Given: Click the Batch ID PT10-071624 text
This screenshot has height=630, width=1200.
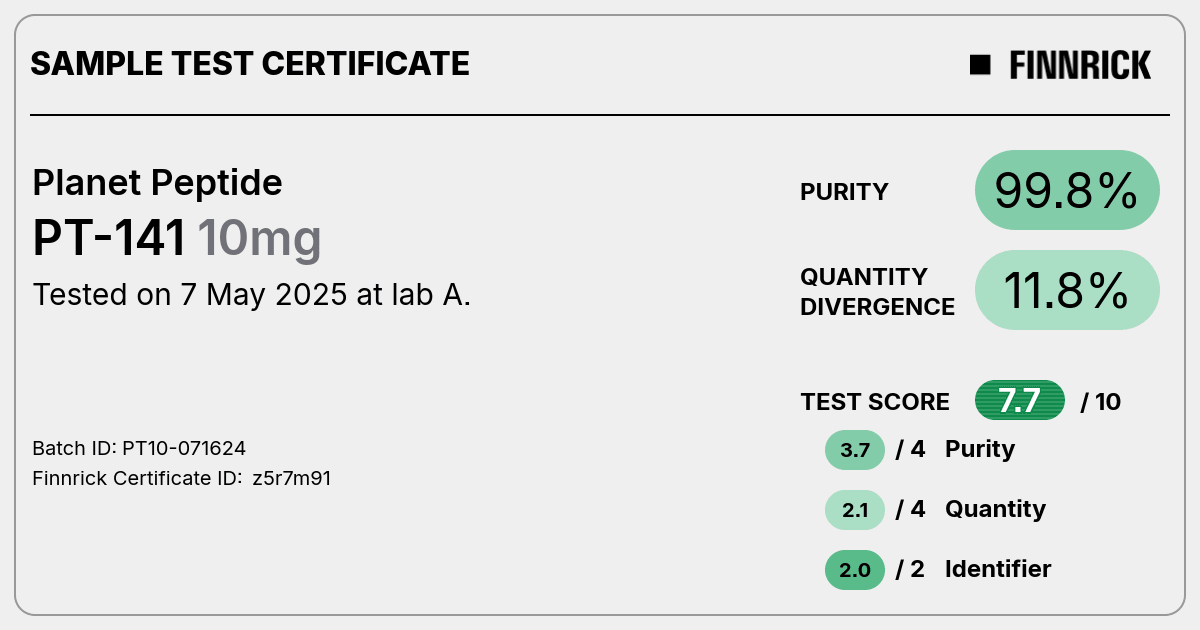Looking at the screenshot, I should pos(139,448).
